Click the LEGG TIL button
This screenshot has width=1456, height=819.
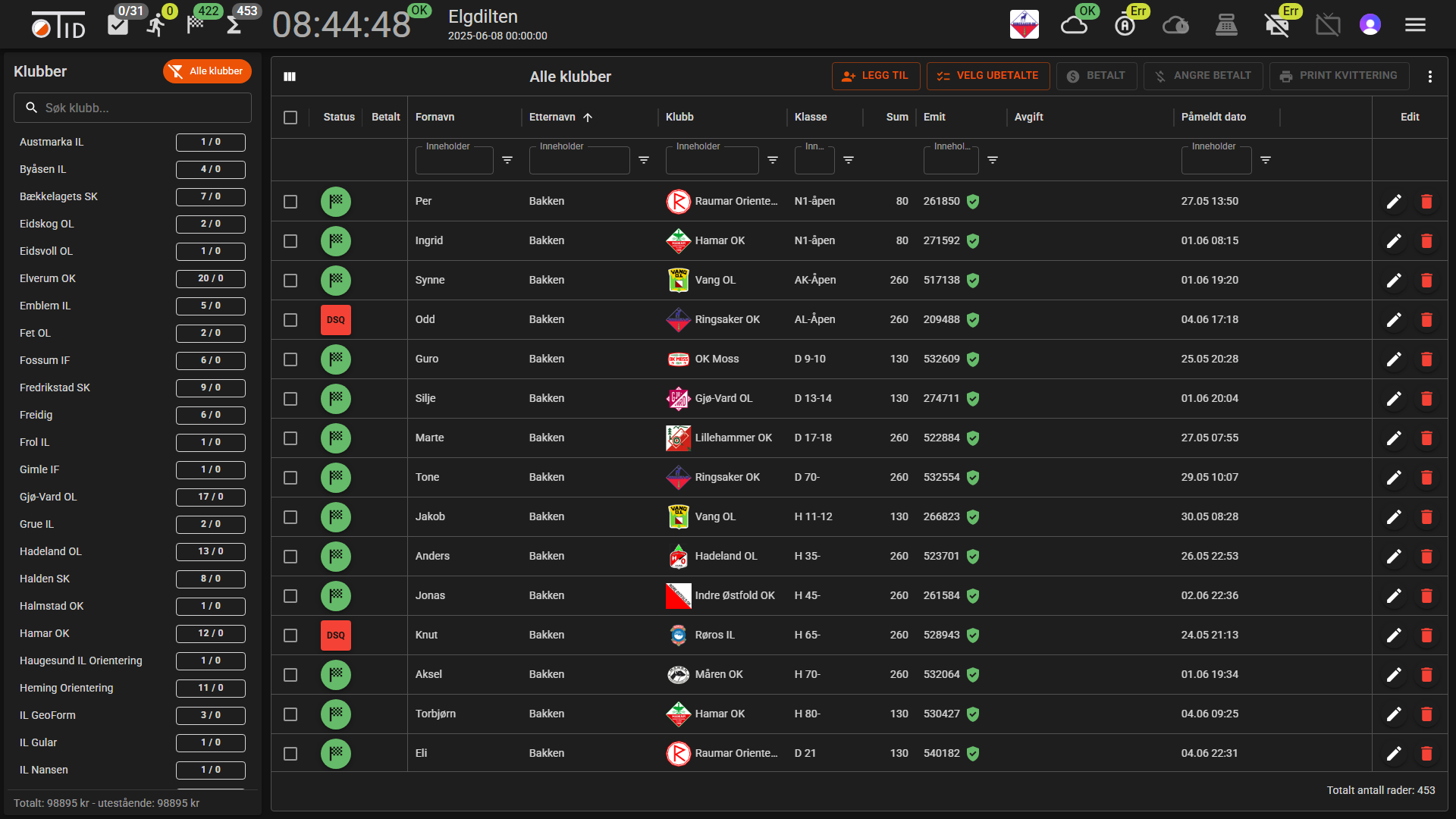(x=876, y=76)
